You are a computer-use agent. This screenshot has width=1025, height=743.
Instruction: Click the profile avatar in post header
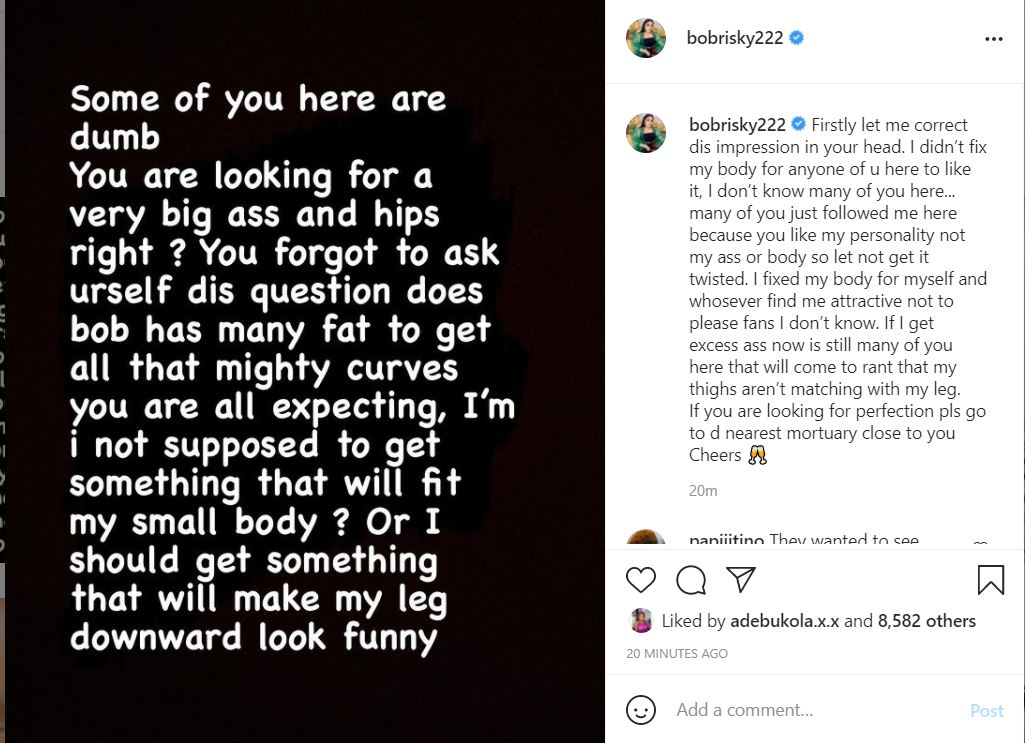[x=646, y=38]
